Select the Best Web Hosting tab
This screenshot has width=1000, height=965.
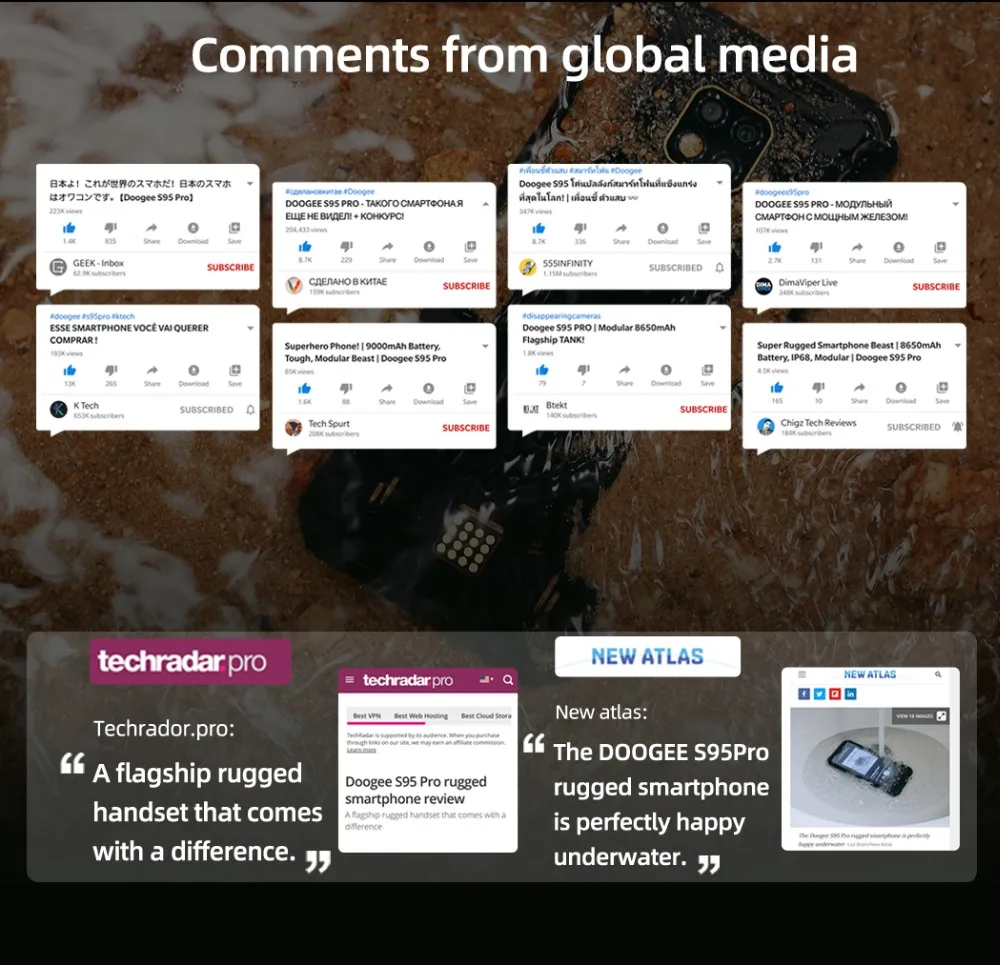(x=421, y=716)
